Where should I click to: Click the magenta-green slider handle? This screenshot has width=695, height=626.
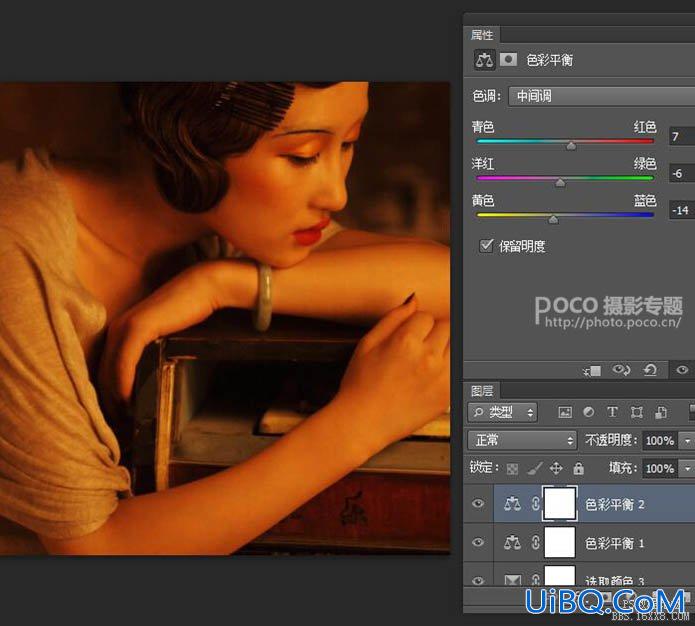tap(560, 182)
